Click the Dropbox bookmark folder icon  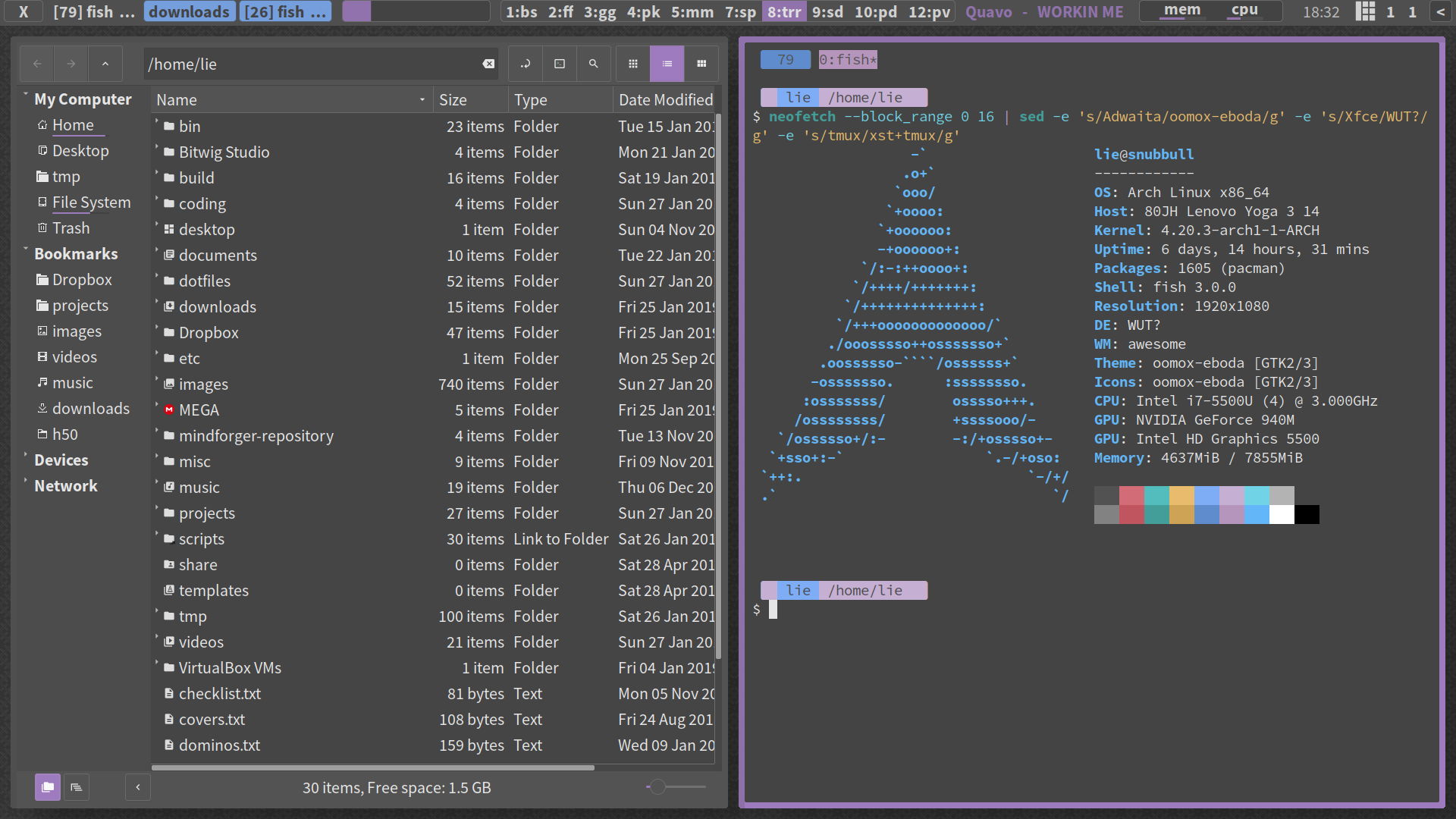point(42,280)
